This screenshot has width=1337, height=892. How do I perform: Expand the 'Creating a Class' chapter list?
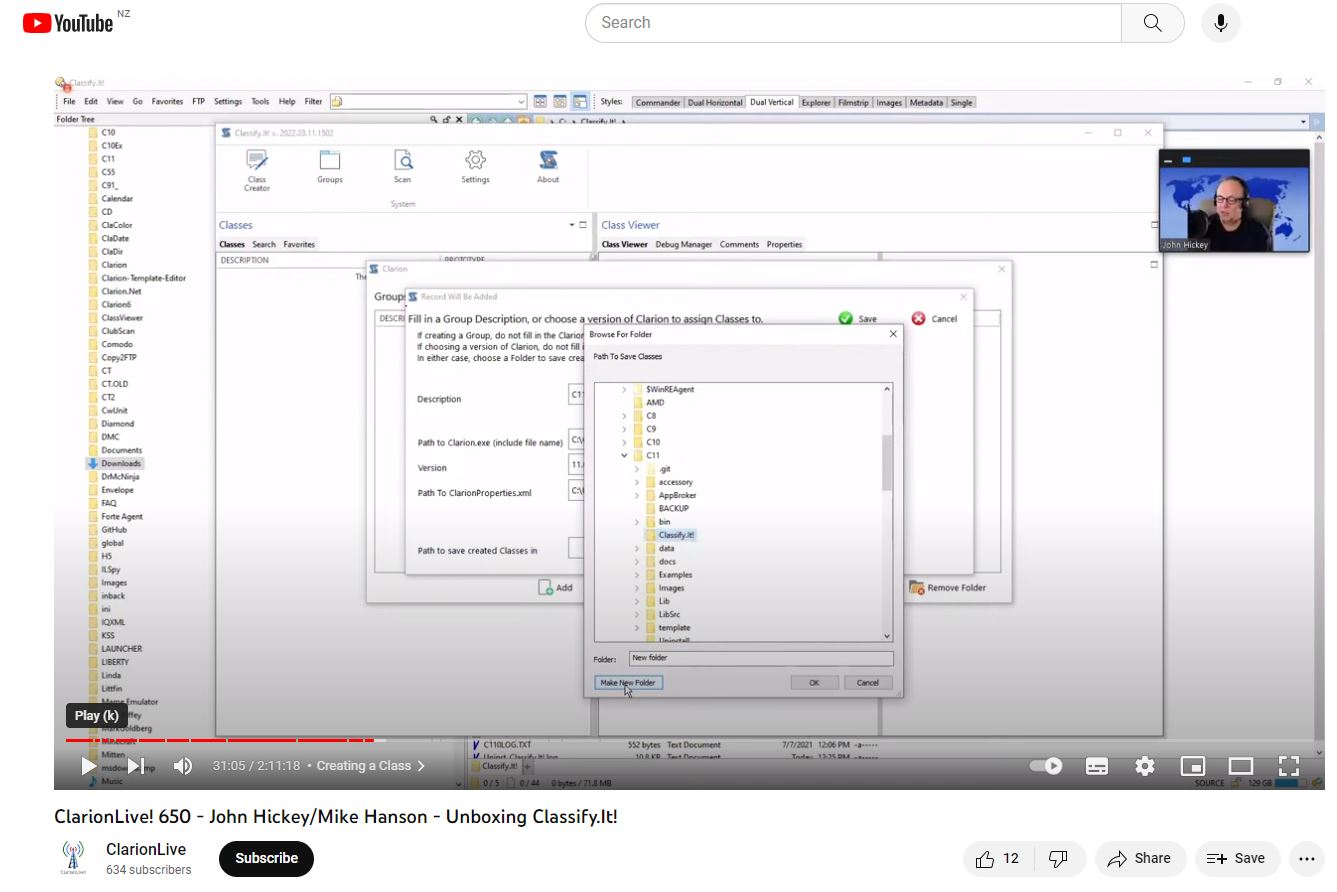(x=370, y=766)
